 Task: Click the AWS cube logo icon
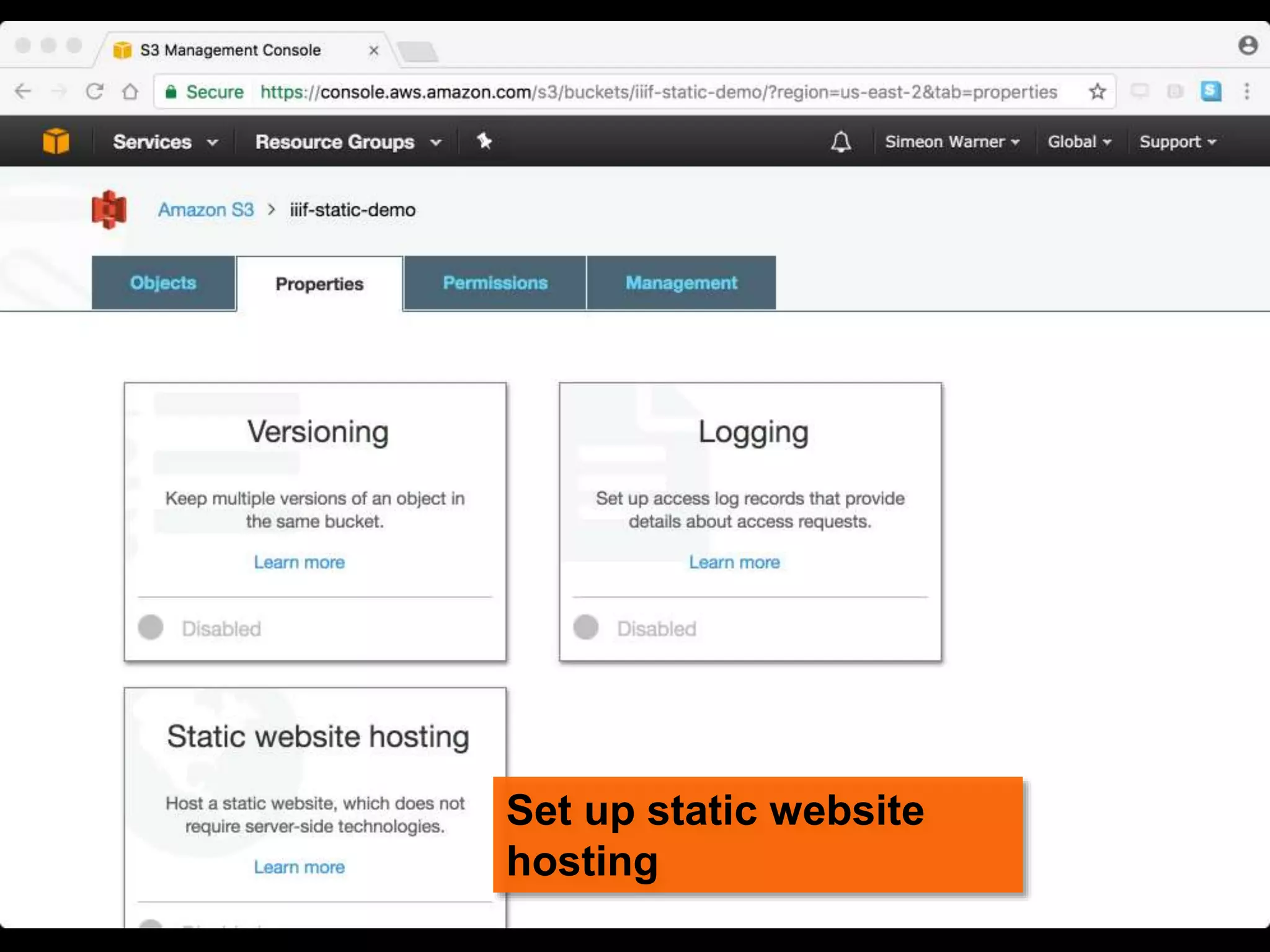tap(56, 141)
